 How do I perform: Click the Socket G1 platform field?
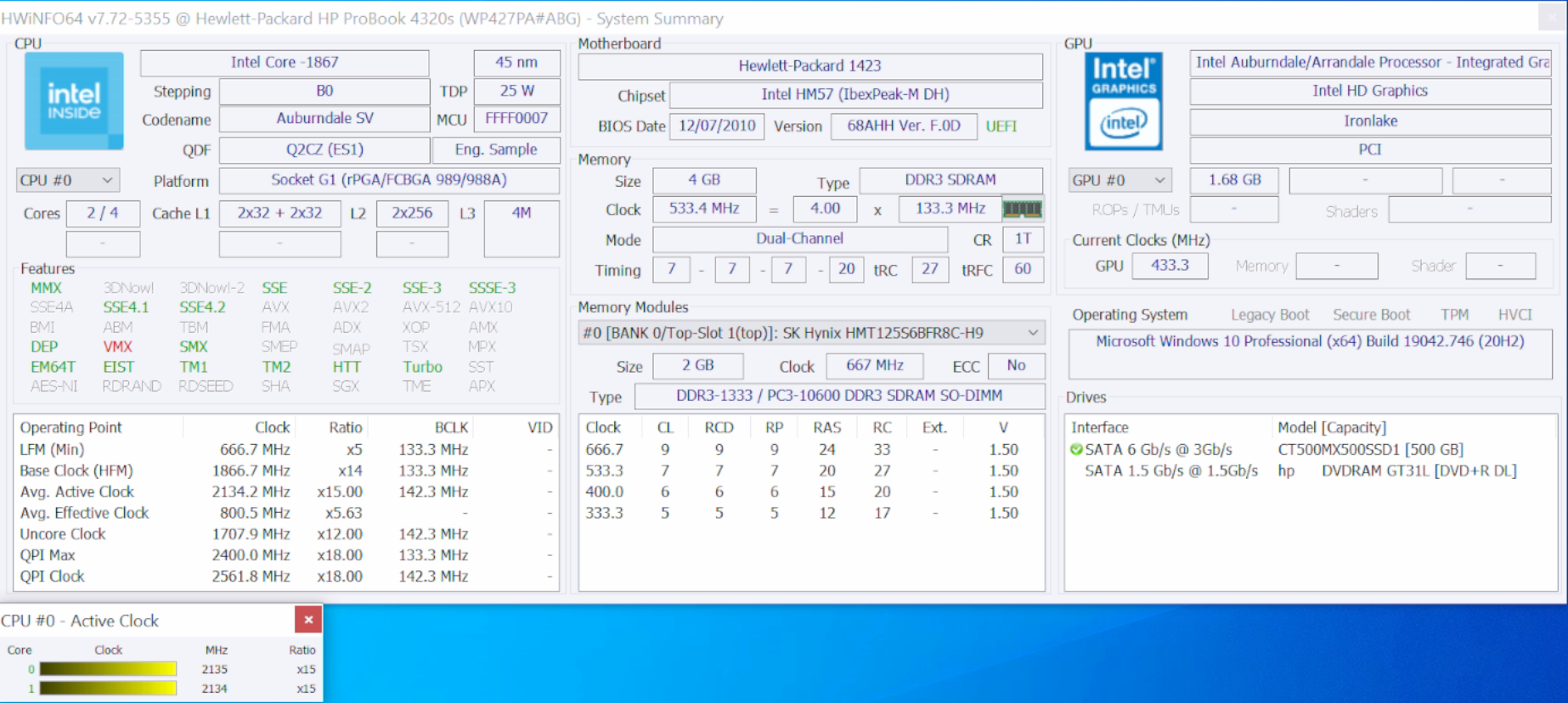click(389, 180)
